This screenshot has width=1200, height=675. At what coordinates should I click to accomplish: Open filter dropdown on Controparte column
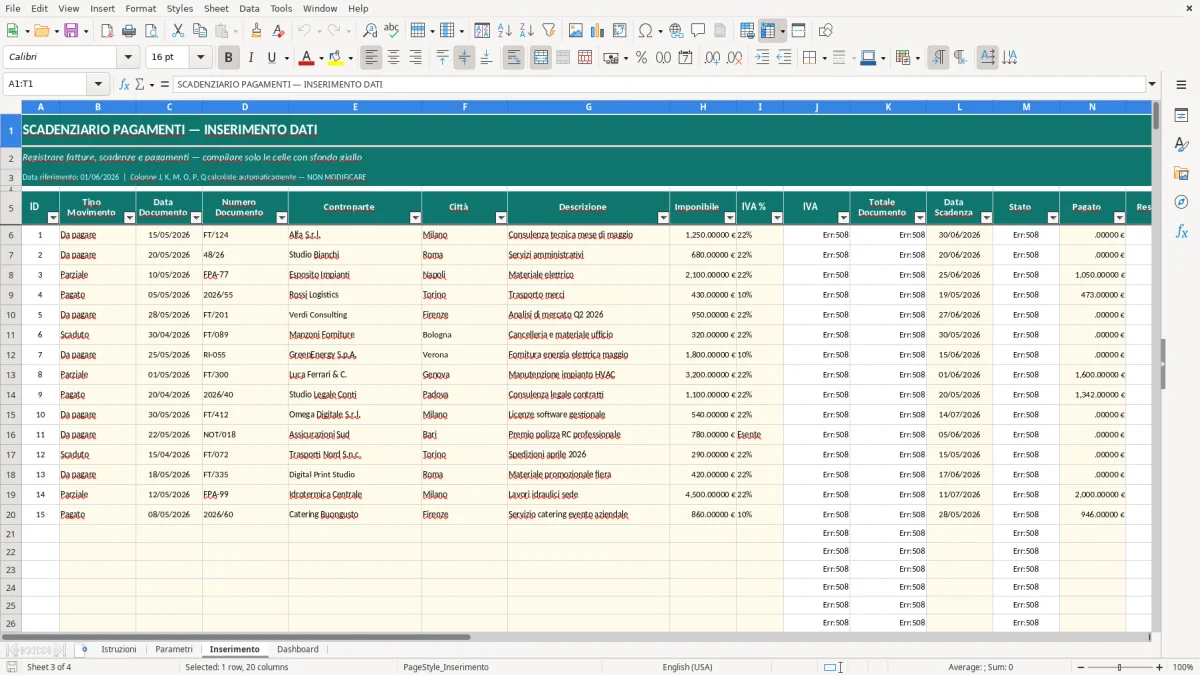tap(414, 218)
